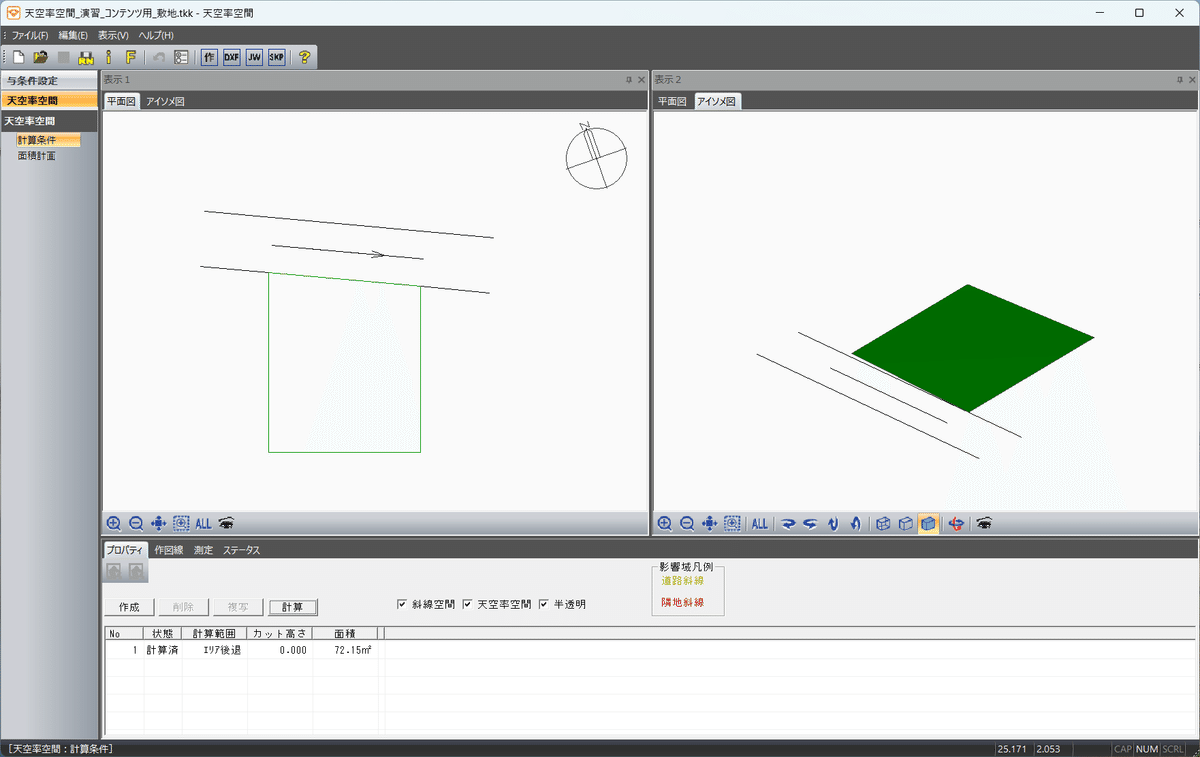This screenshot has width=1200, height=757.
Task: Select 天空率空間 highlighted sidebar section
Action: pos(49,100)
